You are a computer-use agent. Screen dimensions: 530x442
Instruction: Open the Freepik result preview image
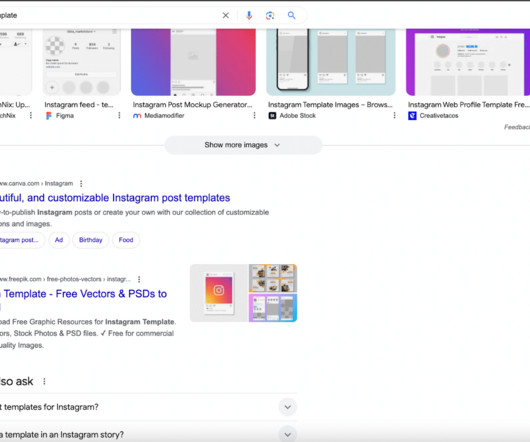pos(243,293)
